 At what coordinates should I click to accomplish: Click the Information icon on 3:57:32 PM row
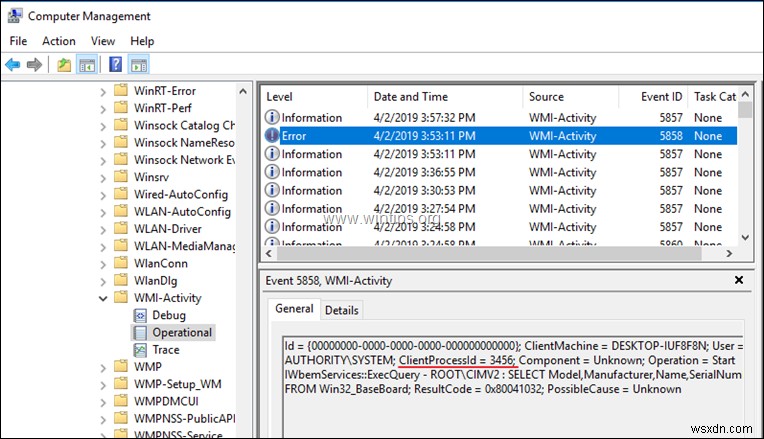coord(272,117)
